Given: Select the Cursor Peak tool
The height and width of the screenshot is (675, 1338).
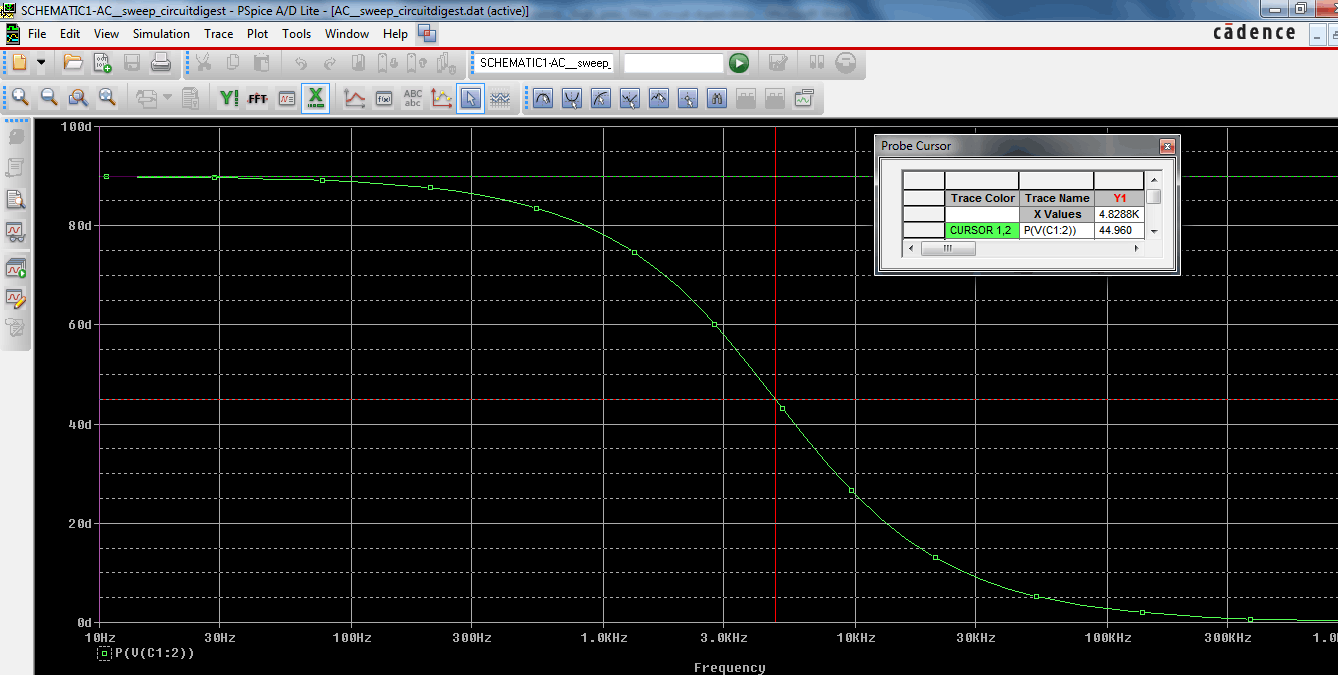Looking at the screenshot, I should click(544, 98).
